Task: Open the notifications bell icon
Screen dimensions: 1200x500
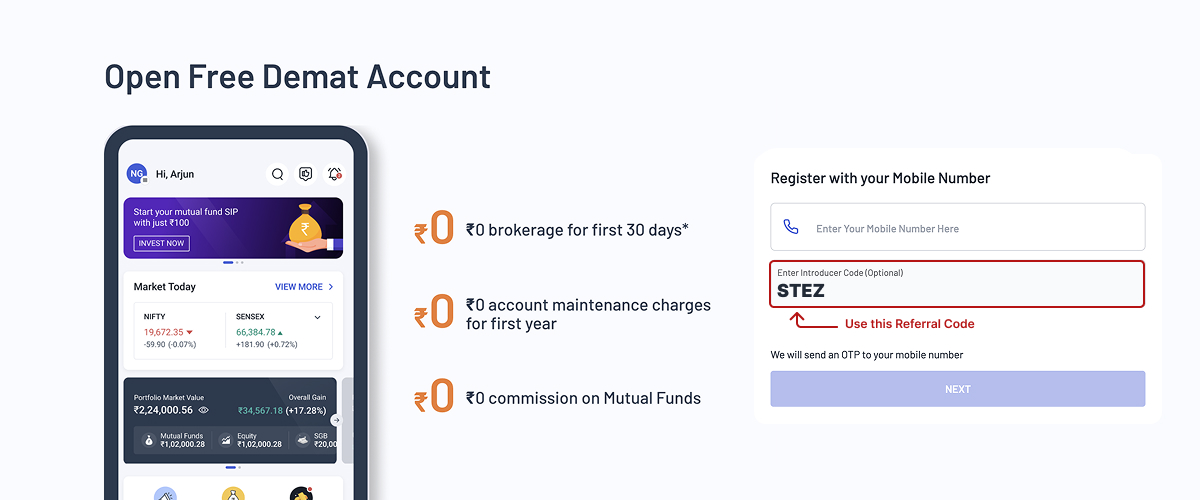Action: click(x=335, y=174)
